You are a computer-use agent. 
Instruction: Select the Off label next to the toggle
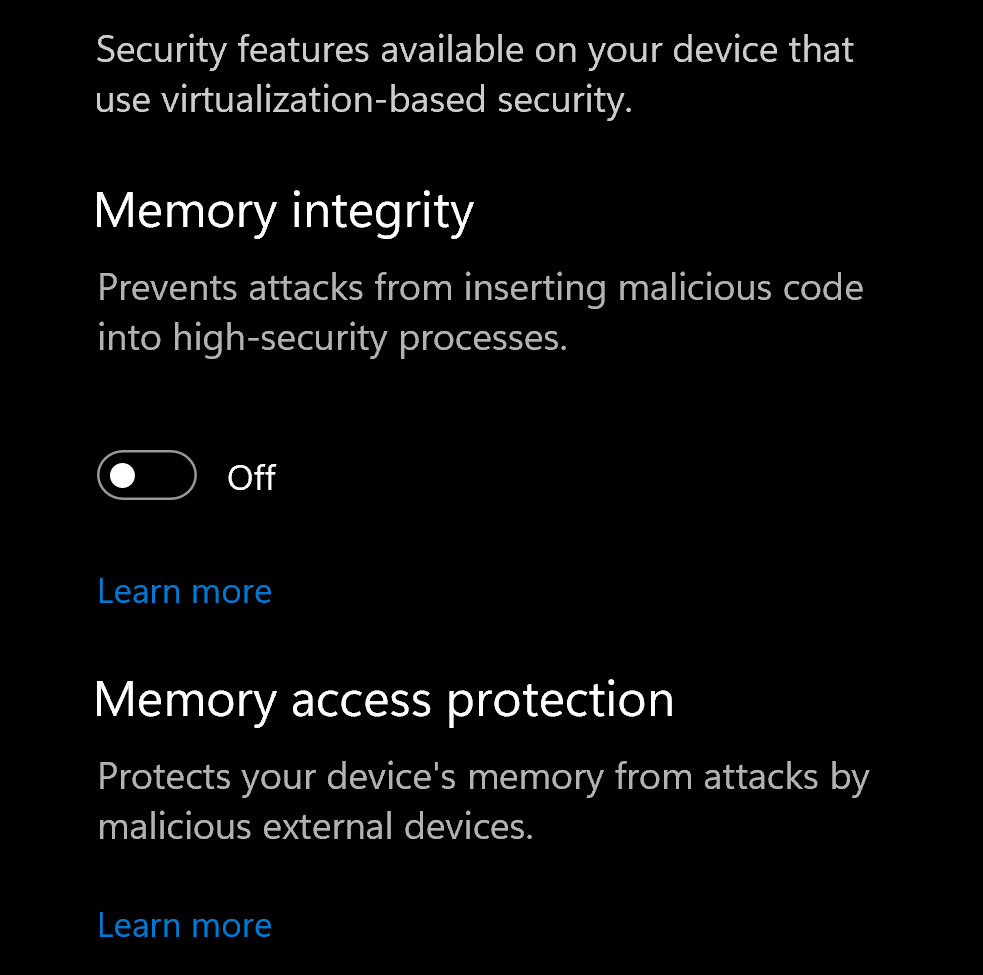pos(251,477)
